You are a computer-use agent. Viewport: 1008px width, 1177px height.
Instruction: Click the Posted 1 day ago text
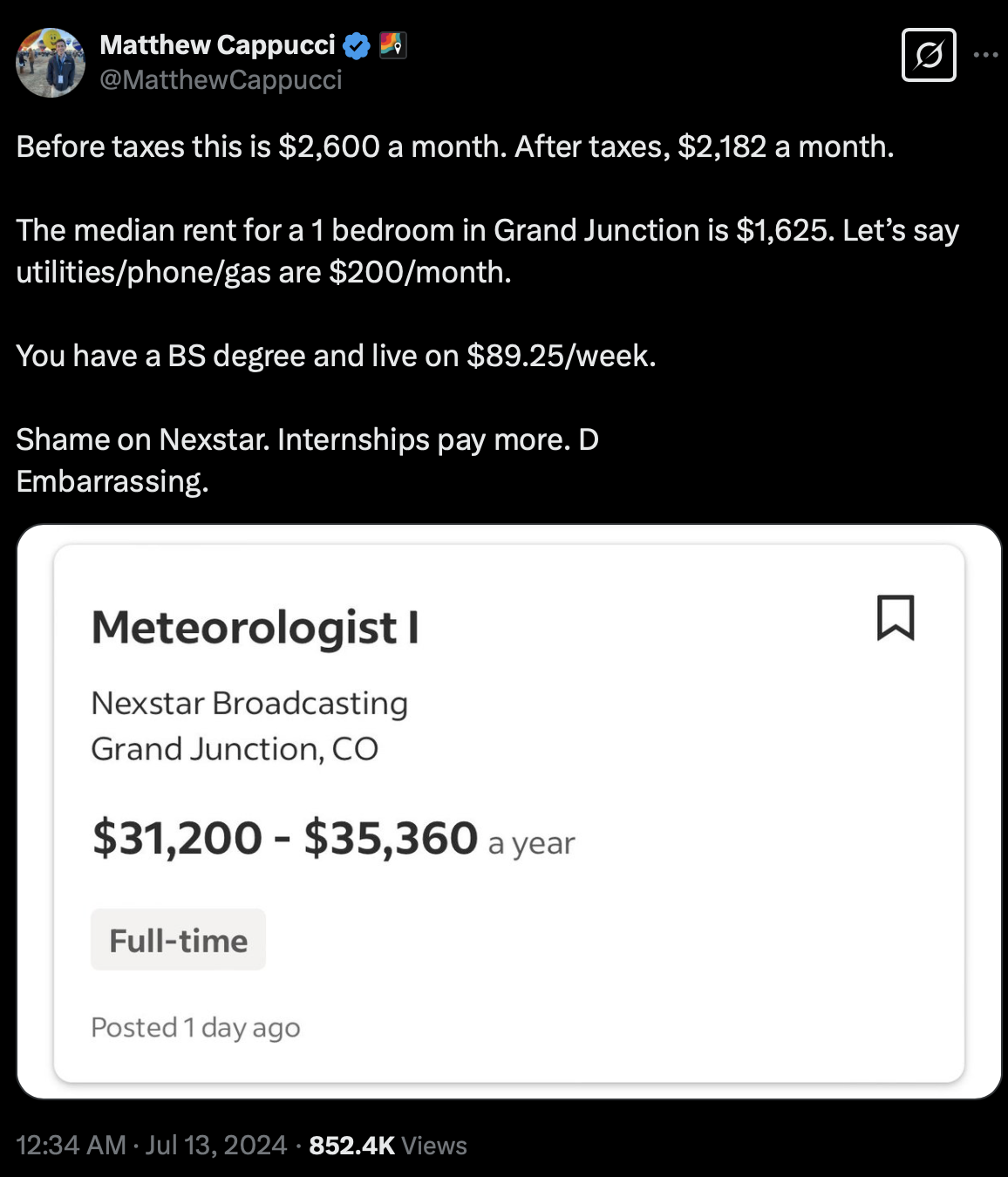point(195,1027)
